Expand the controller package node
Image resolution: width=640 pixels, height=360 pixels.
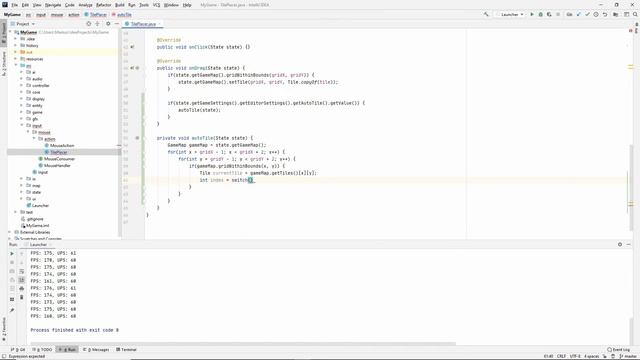click(22, 85)
